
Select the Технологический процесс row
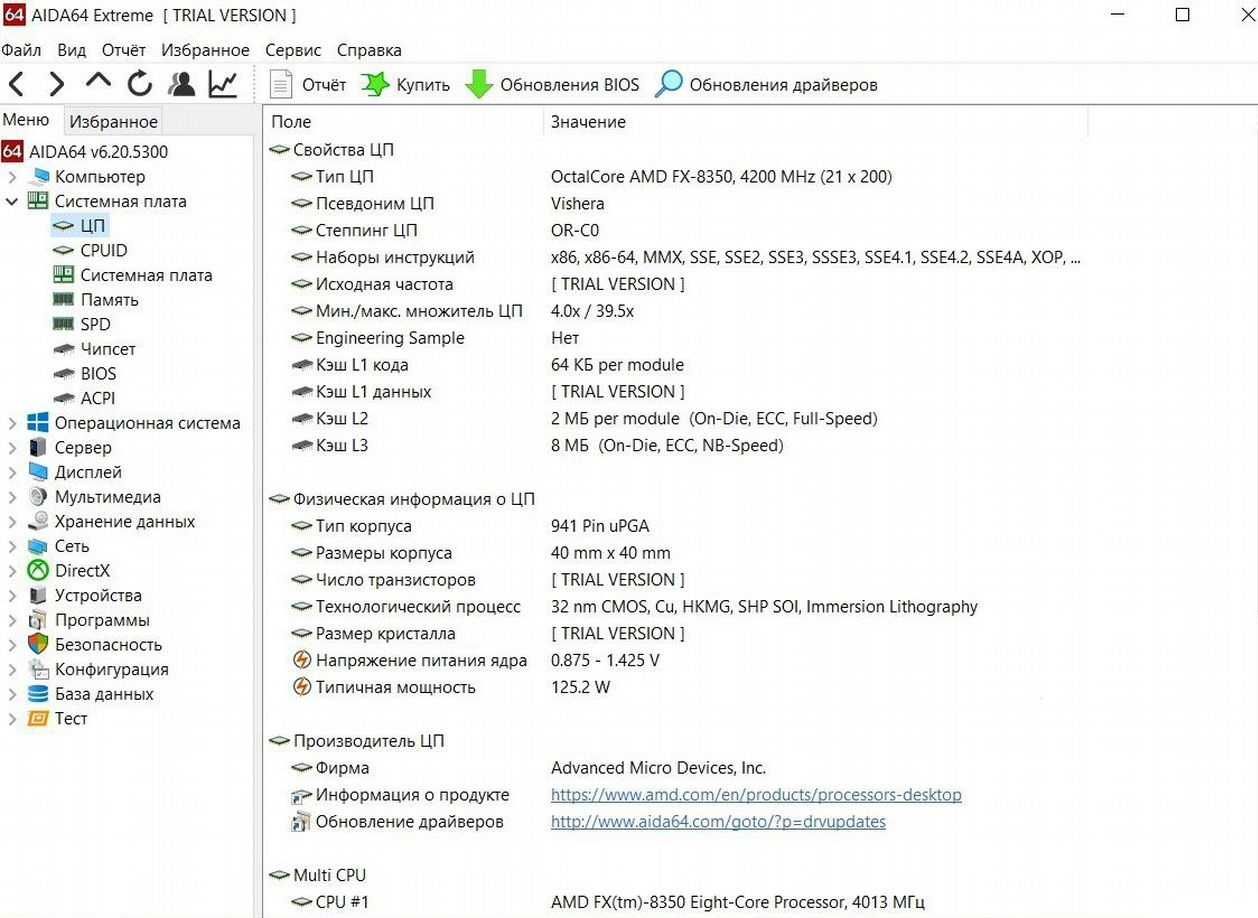[x=675, y=607]
